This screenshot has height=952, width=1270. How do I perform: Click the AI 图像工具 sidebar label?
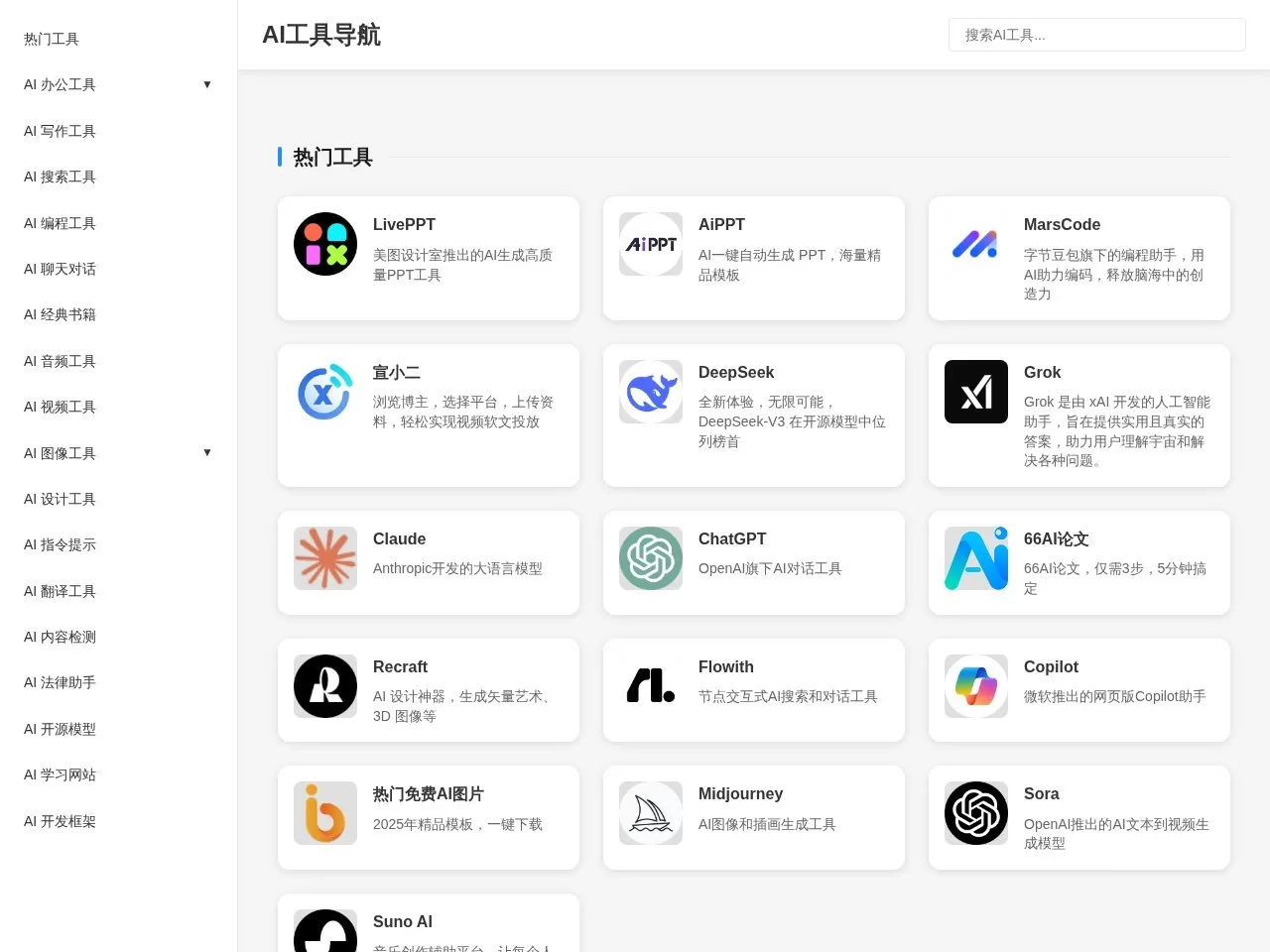click(x=60, y=453)
